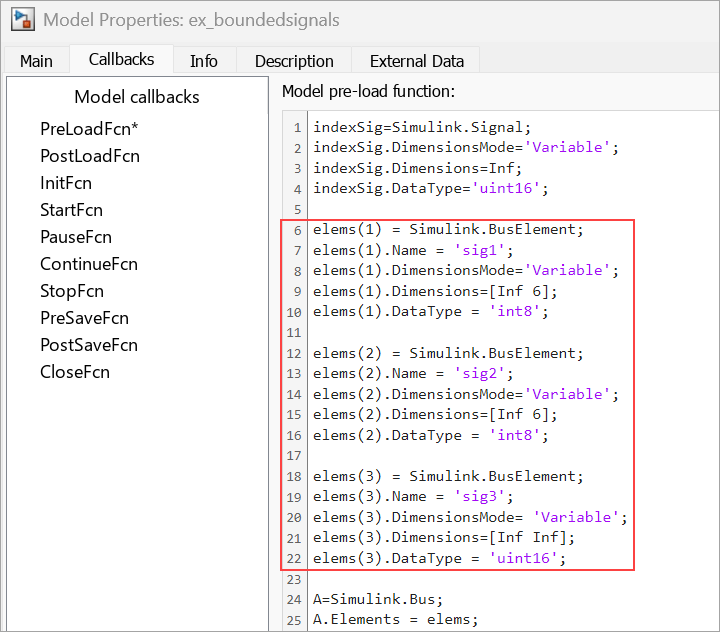Click the 'Model pre-load function:' label
The image size is (720, 632).
click(368, 91)
